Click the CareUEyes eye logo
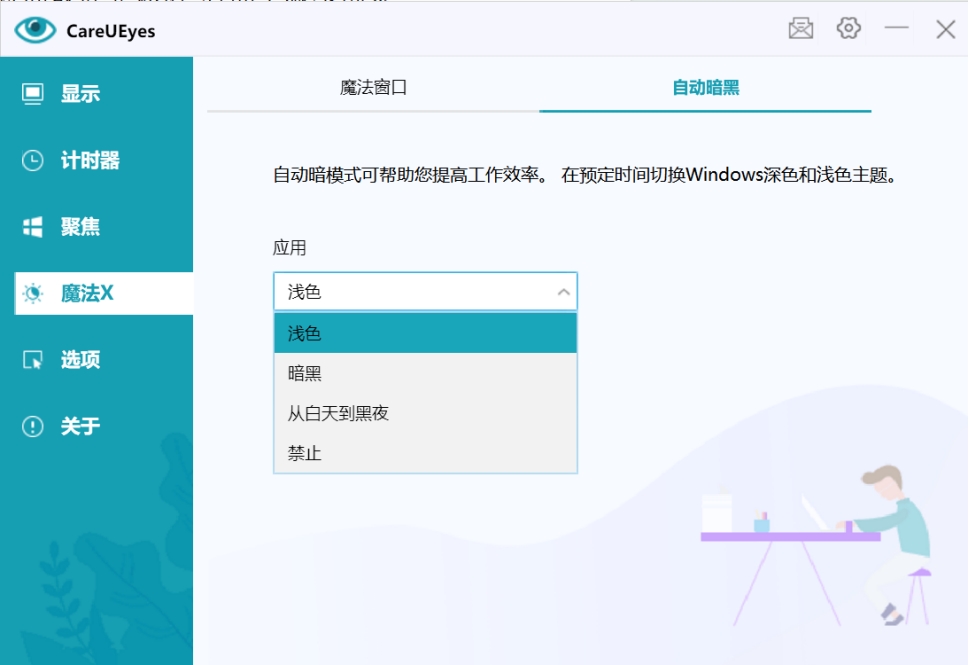 pos(34,31)
